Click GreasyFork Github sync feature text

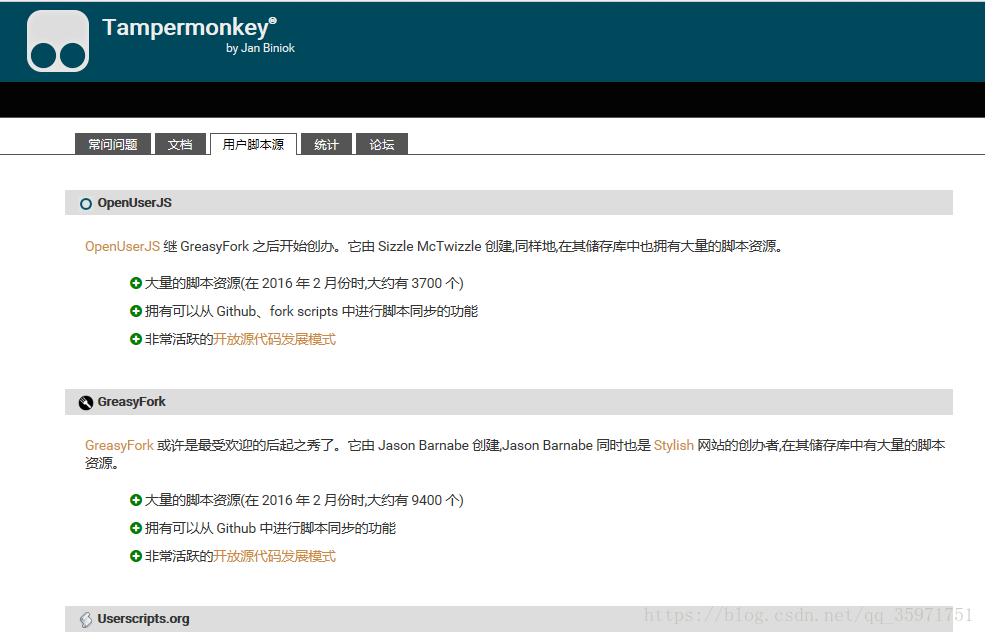coord(271,528)
